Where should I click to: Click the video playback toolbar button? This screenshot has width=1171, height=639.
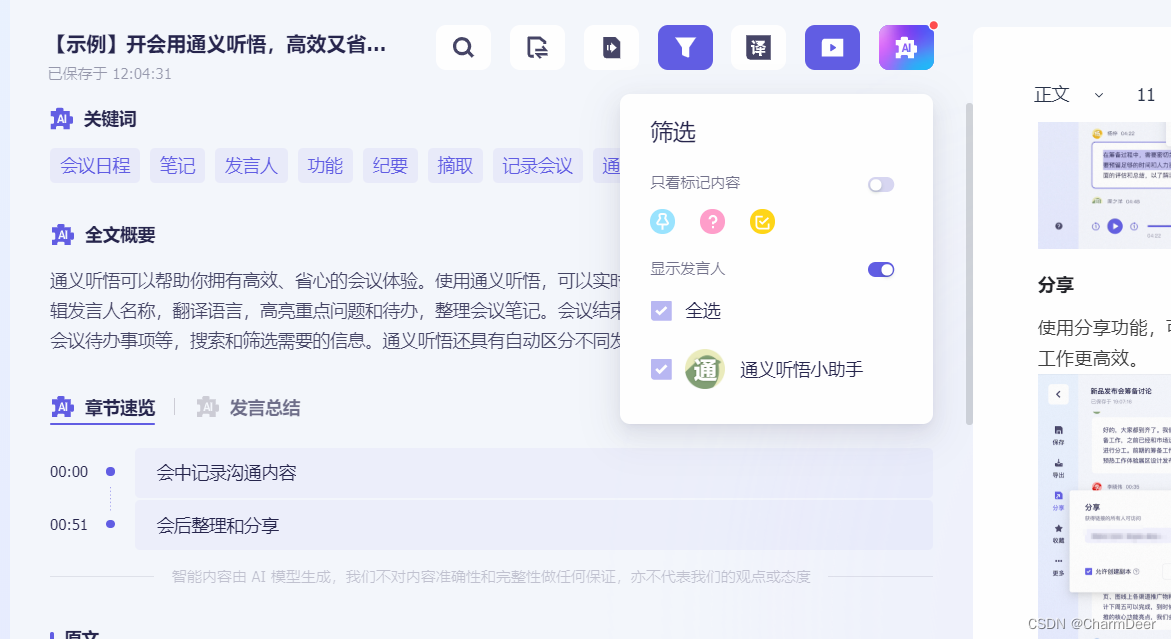pos(832,48)
